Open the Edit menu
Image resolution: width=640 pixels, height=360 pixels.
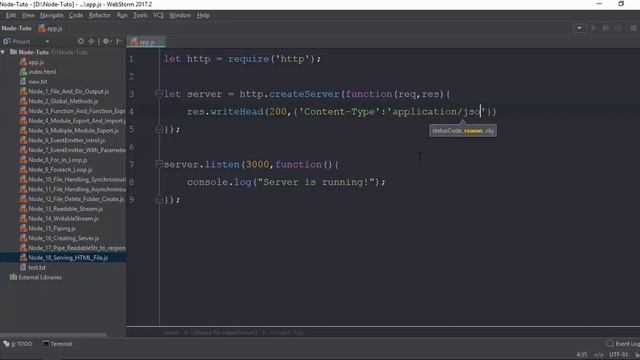click(11, 15)
